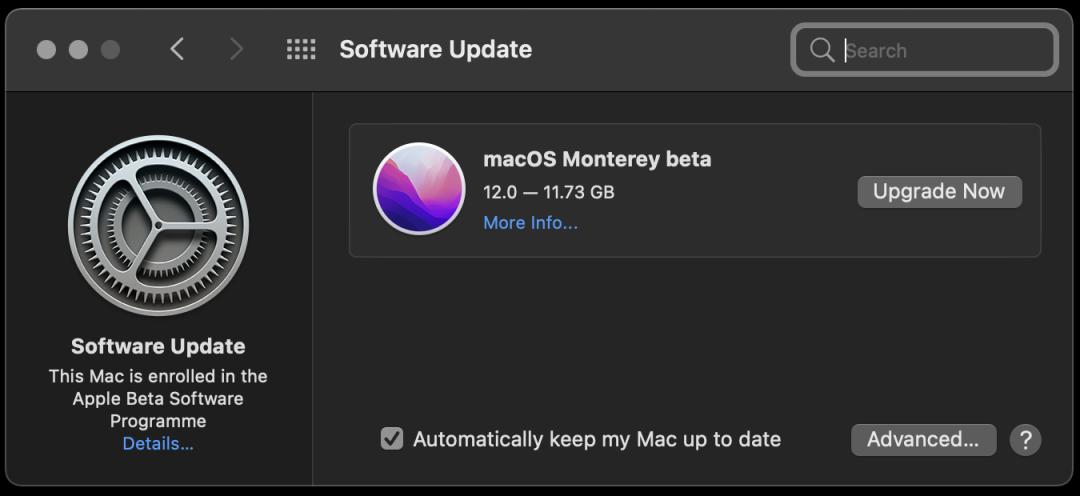This screenshot has width=1080, height=496.
Task: Click the magnifying glass search icon
Action: click(x=822, y=50)
